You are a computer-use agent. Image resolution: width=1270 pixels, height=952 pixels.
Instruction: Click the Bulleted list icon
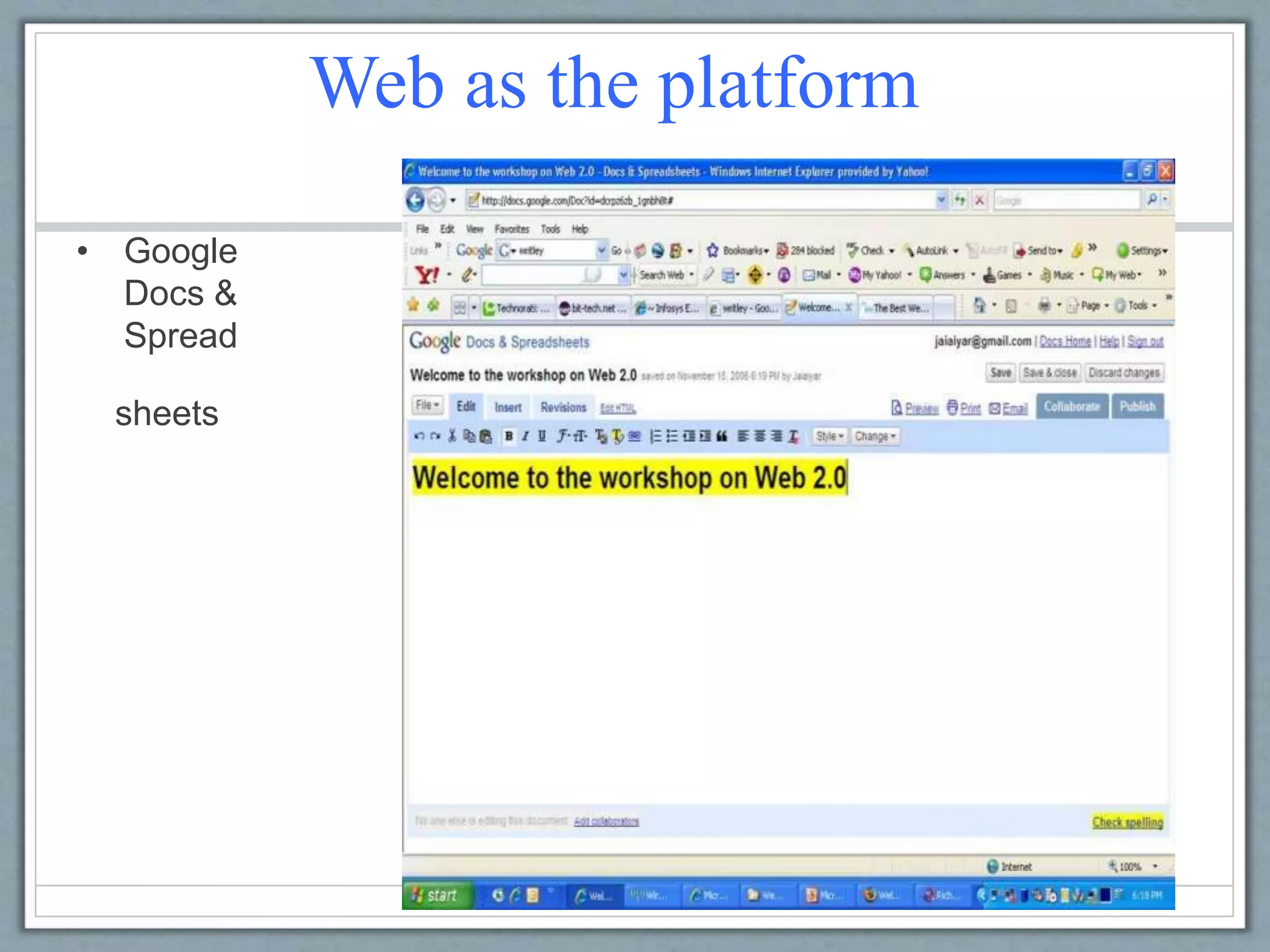[x=672, y=436]
